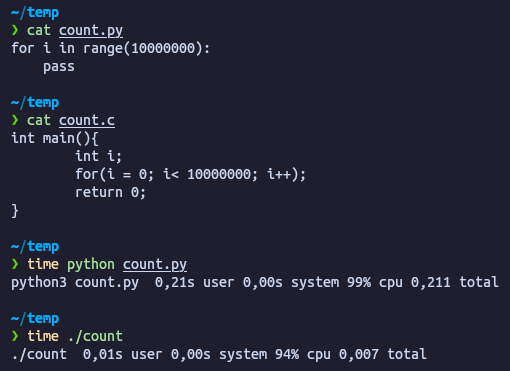Click the word python in time command
This screenshot has width=510, height=371.
coord(91,265)
